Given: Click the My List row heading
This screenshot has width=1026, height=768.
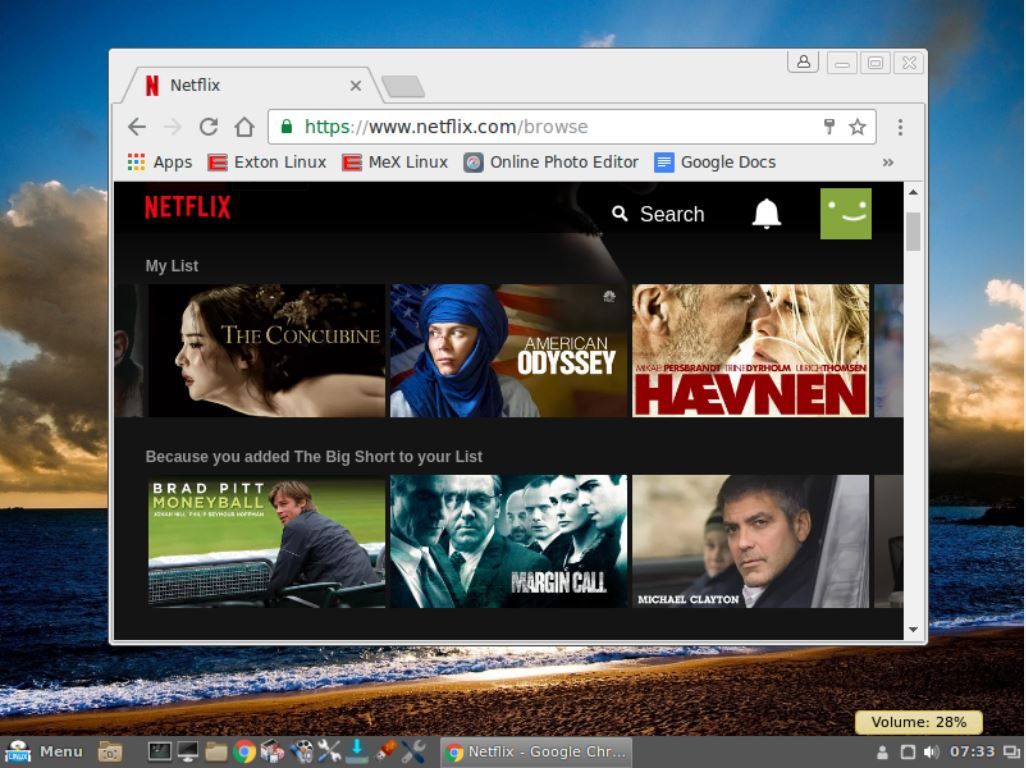Looking at the screenshot, I should [171, 266].
